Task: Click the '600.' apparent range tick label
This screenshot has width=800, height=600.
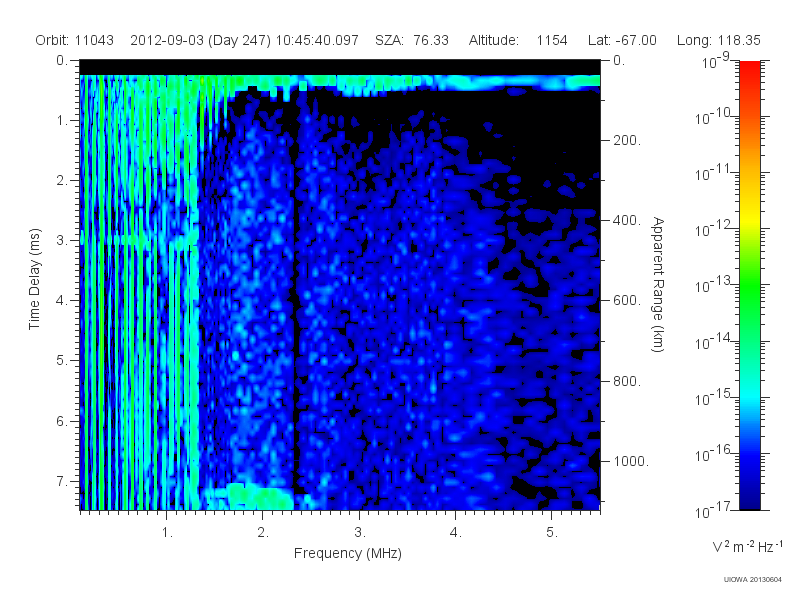Action: 627,301
